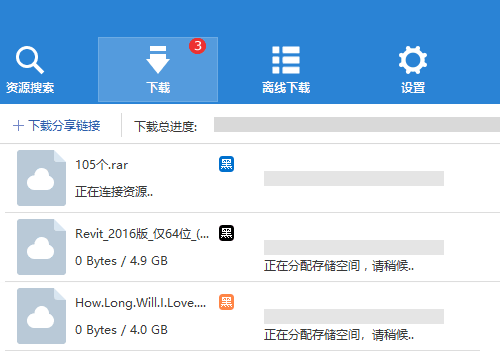Select the How.Long.Will.I.Love file name
The image size is (500, 360).
click(141, 303)
